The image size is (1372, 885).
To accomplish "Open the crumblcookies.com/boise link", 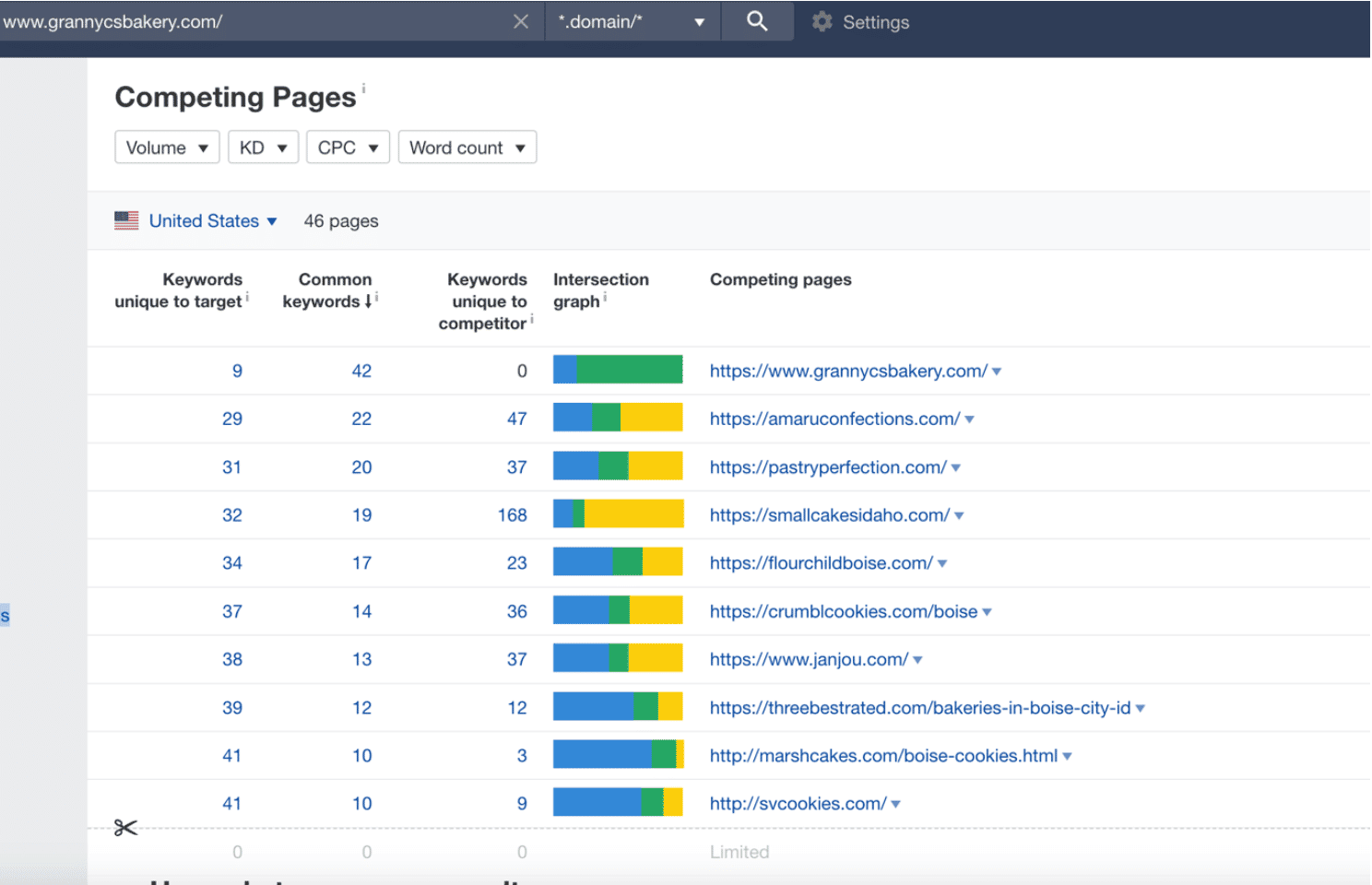I will pos(843,611).
